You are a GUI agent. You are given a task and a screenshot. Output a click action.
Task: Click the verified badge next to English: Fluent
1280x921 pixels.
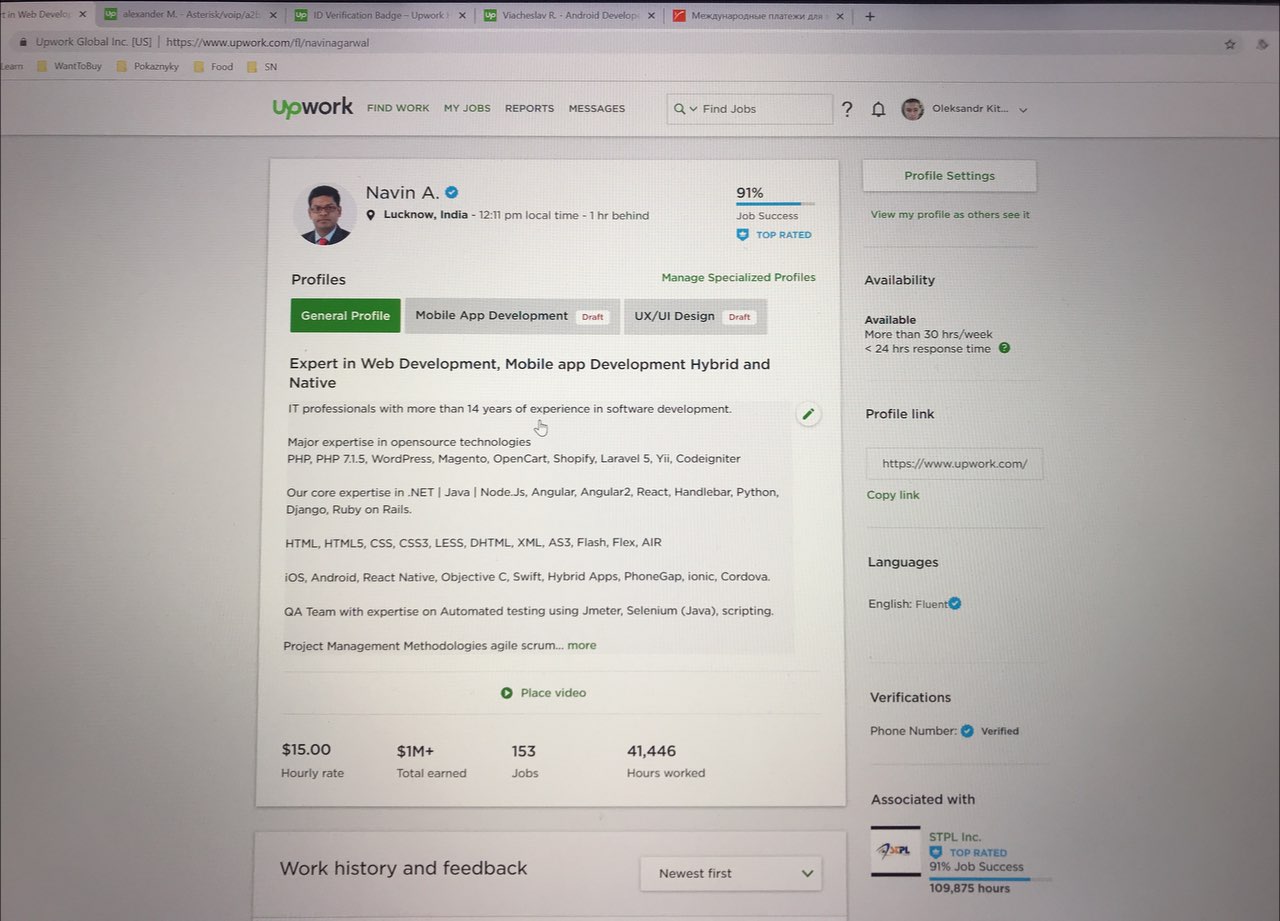click(955, 603)
